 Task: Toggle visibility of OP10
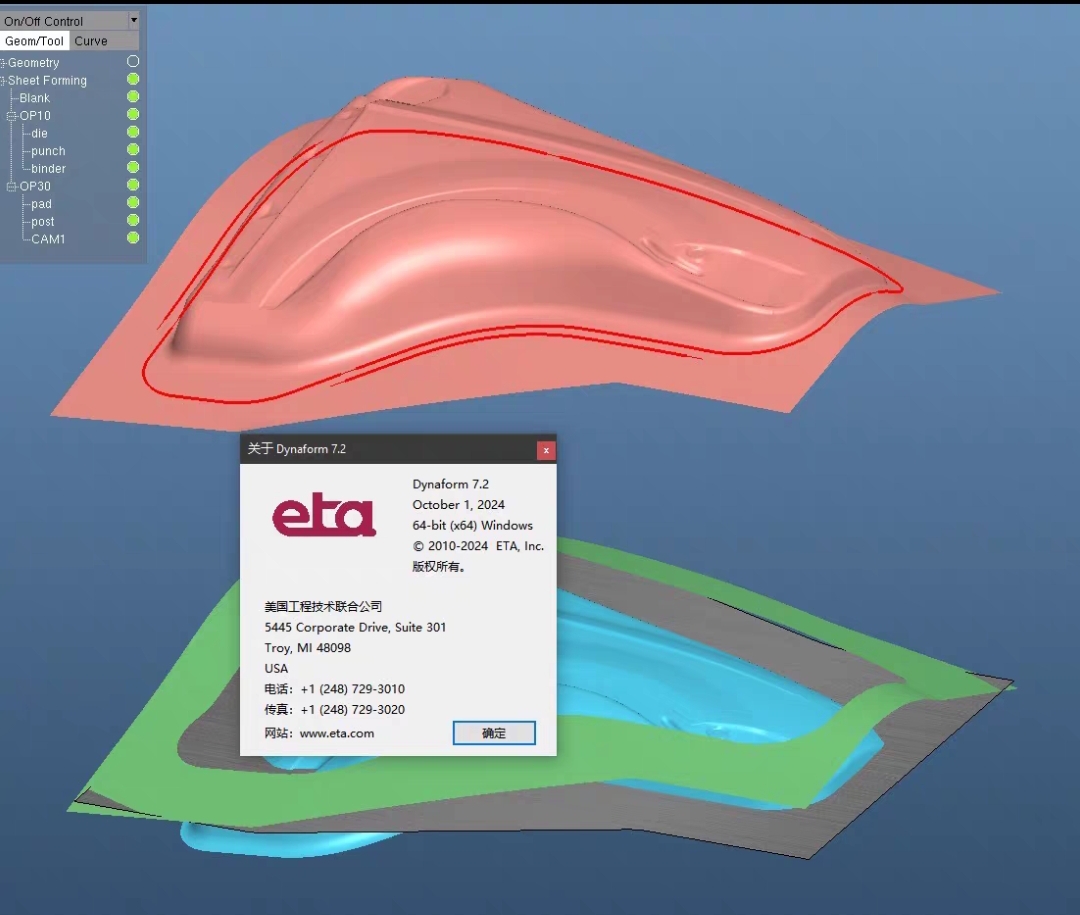[x=133, y=114]
